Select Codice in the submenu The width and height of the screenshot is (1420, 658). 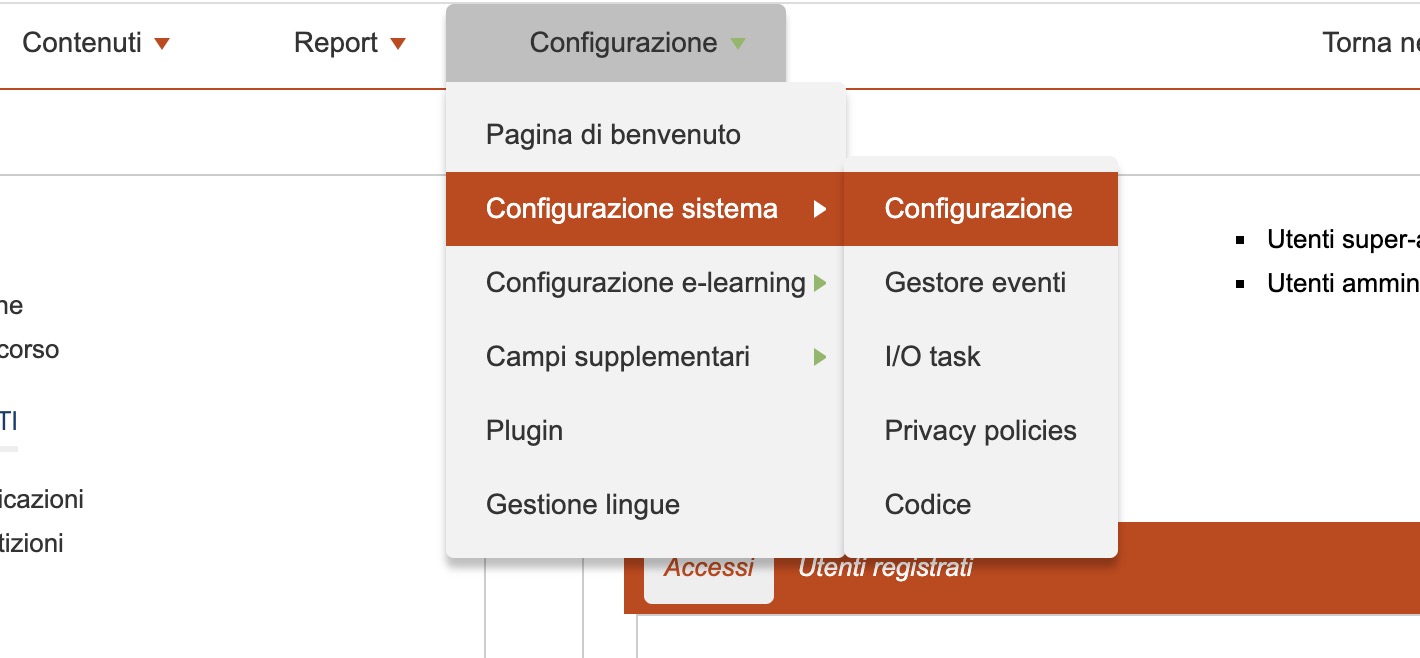pyautogui.click(x=927, y=505)
